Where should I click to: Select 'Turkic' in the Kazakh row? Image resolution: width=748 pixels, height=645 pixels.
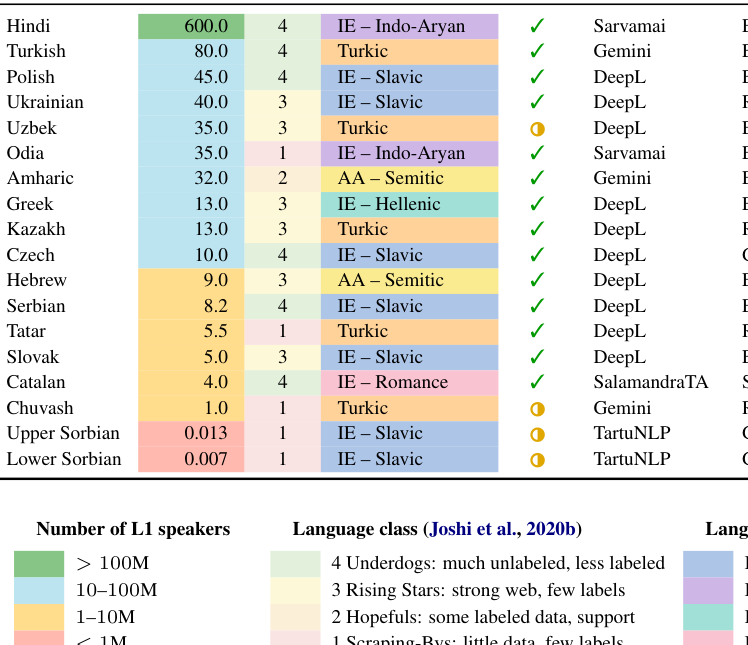[363, 229]
